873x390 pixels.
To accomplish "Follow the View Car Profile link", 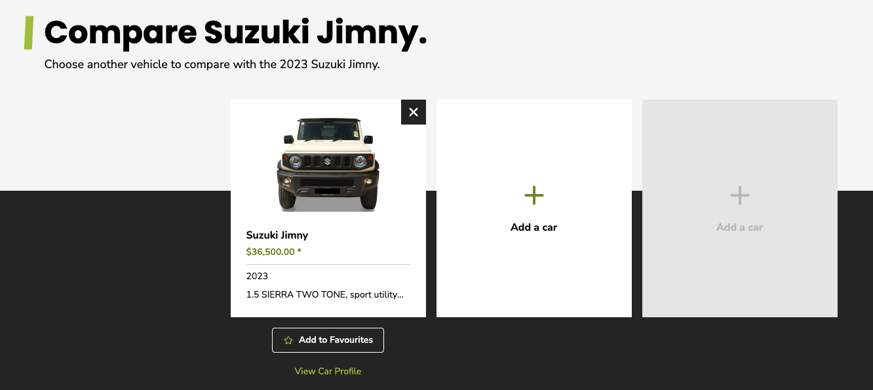I will pyautogui.click(x=328, y=371).
